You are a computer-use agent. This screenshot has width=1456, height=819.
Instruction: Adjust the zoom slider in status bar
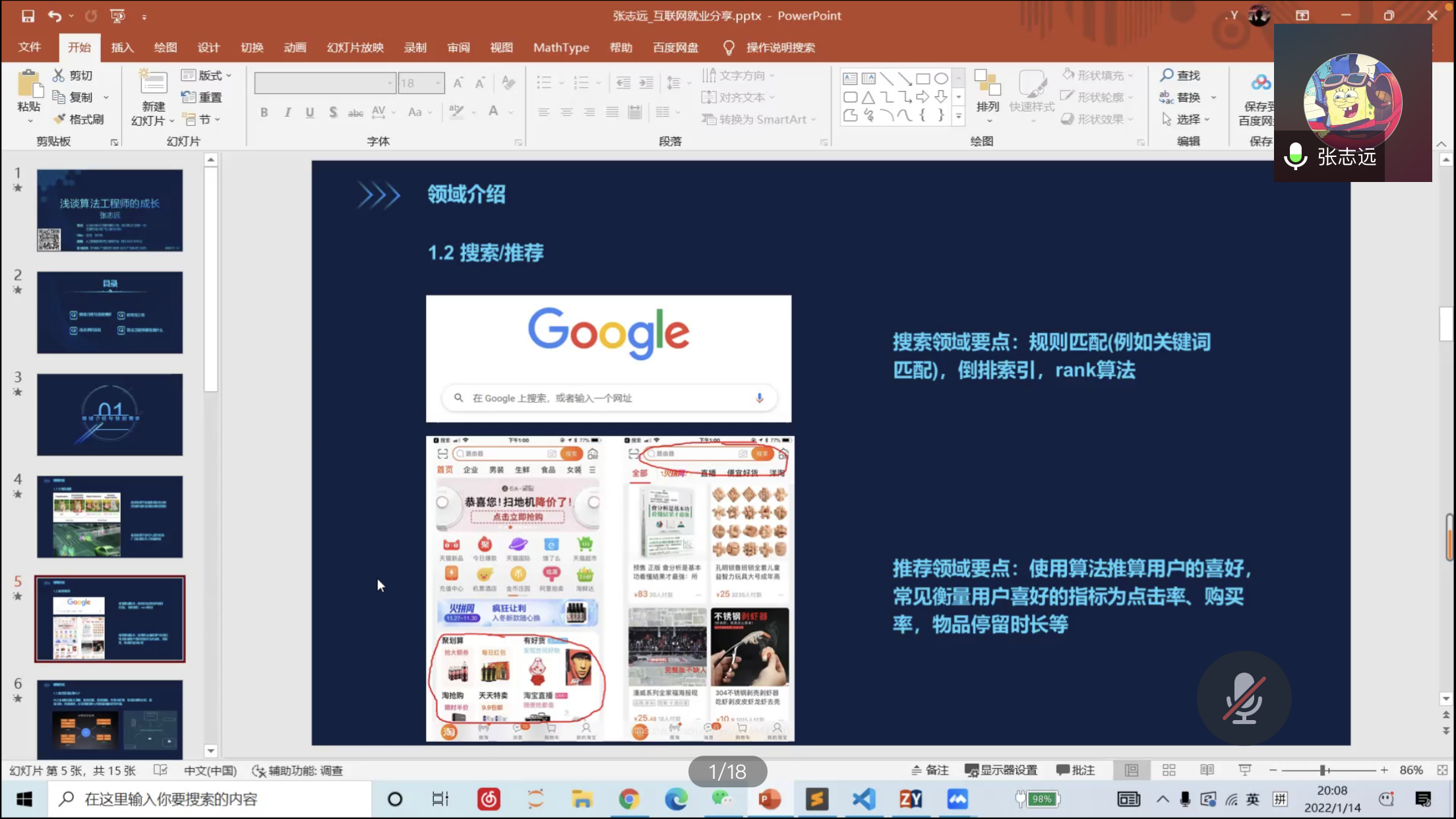[1323, 770]
